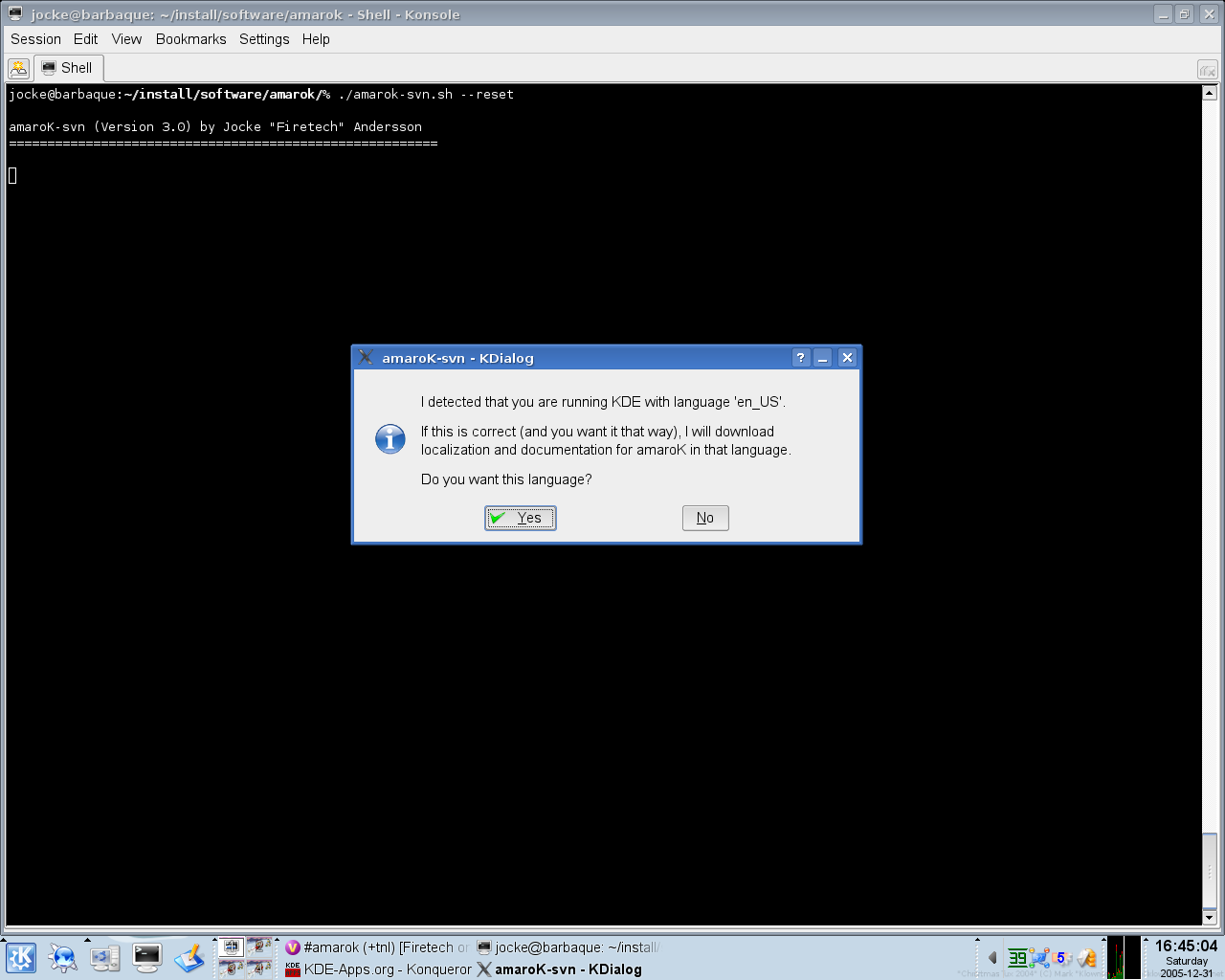Click the Konsole scrollbar up arrow
The height and width of the screenshot is (980, 1225).
click(1210, 93)
